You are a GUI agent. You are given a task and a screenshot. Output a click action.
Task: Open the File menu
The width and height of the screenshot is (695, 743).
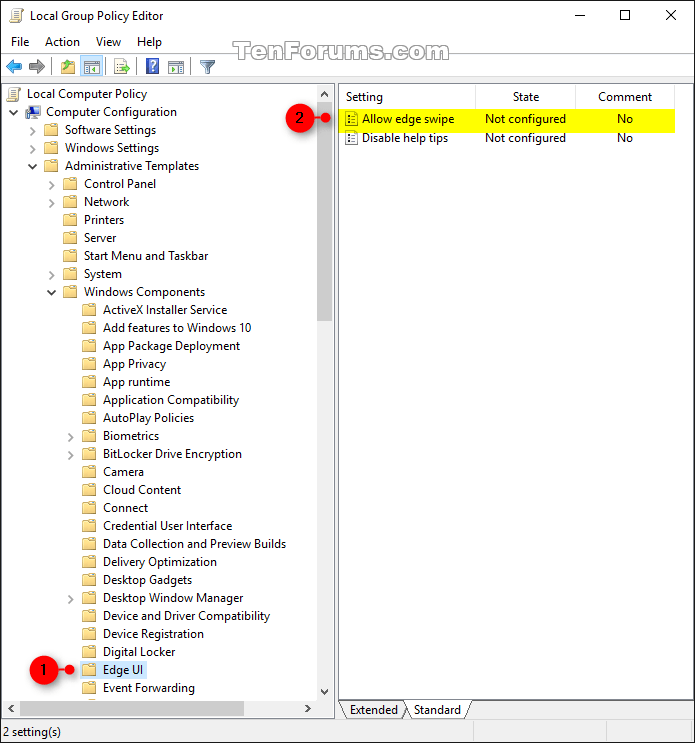20,42
